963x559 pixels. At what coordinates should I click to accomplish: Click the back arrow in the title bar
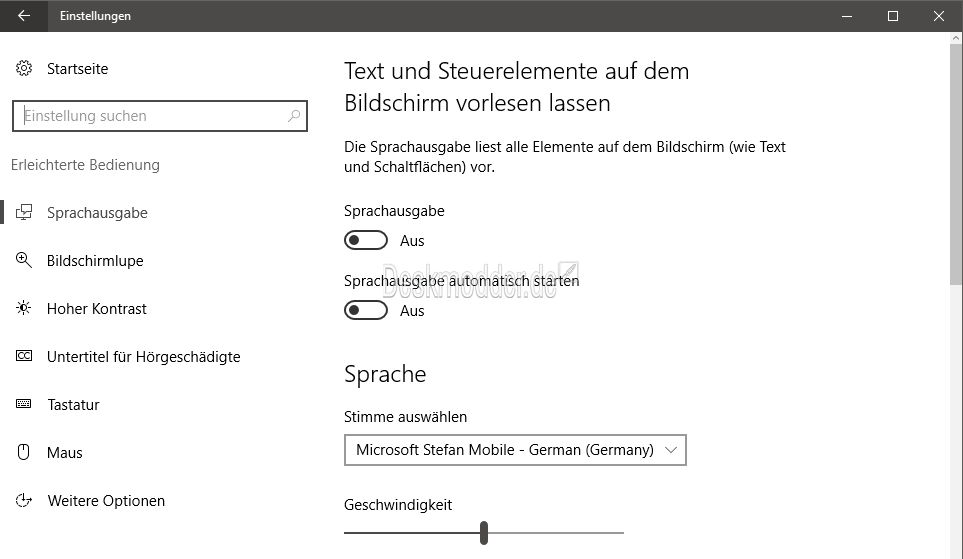(x=24, y=16)
